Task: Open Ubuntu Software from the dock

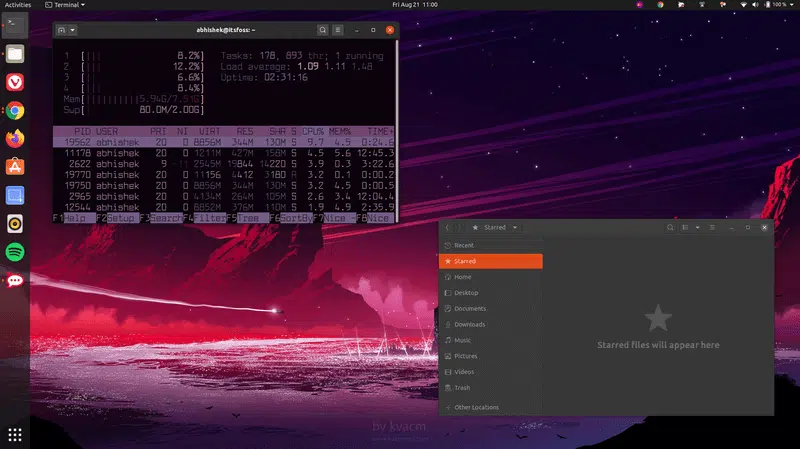Action: point(15,167)
